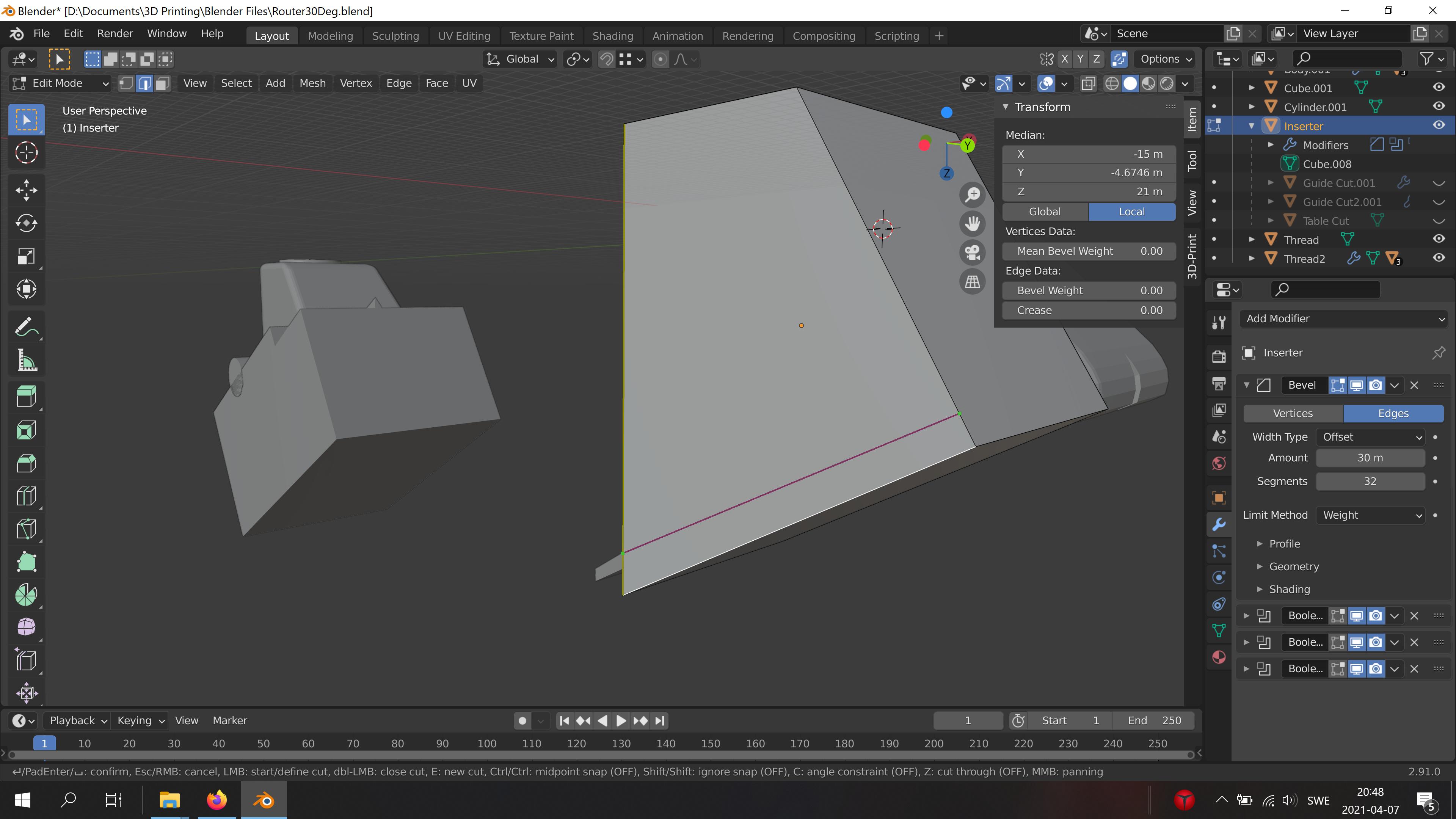Switch to Vertices mode in Bevel modifier
Viewport: 1456px width, 819px height.
pyautogui.click(x=1293, y=413)
